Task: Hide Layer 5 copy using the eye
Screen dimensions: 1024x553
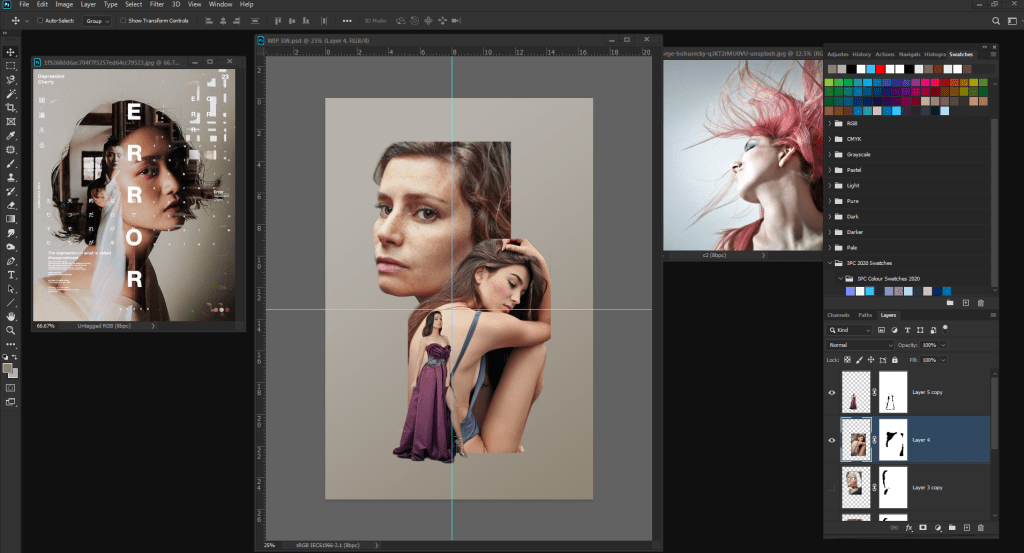Action: [x=832, y=393]
